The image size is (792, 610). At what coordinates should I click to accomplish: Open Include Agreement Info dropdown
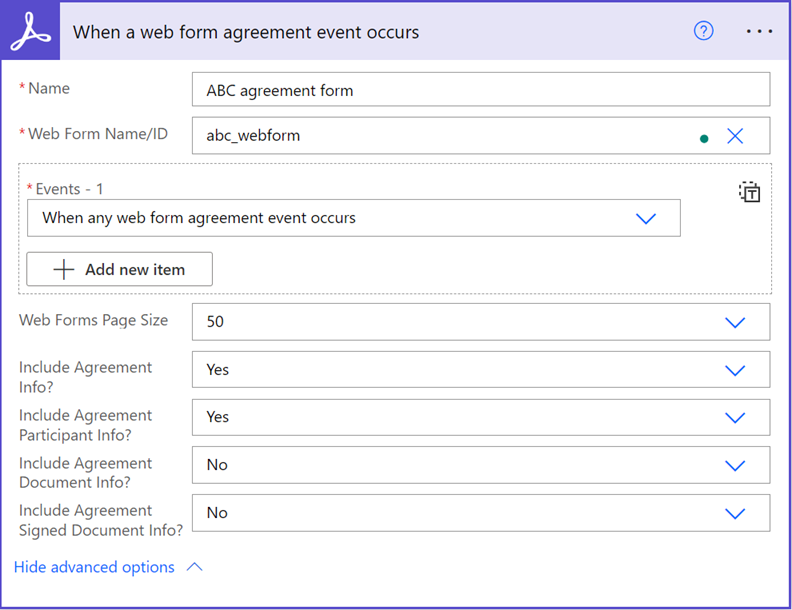click(735, 370)
